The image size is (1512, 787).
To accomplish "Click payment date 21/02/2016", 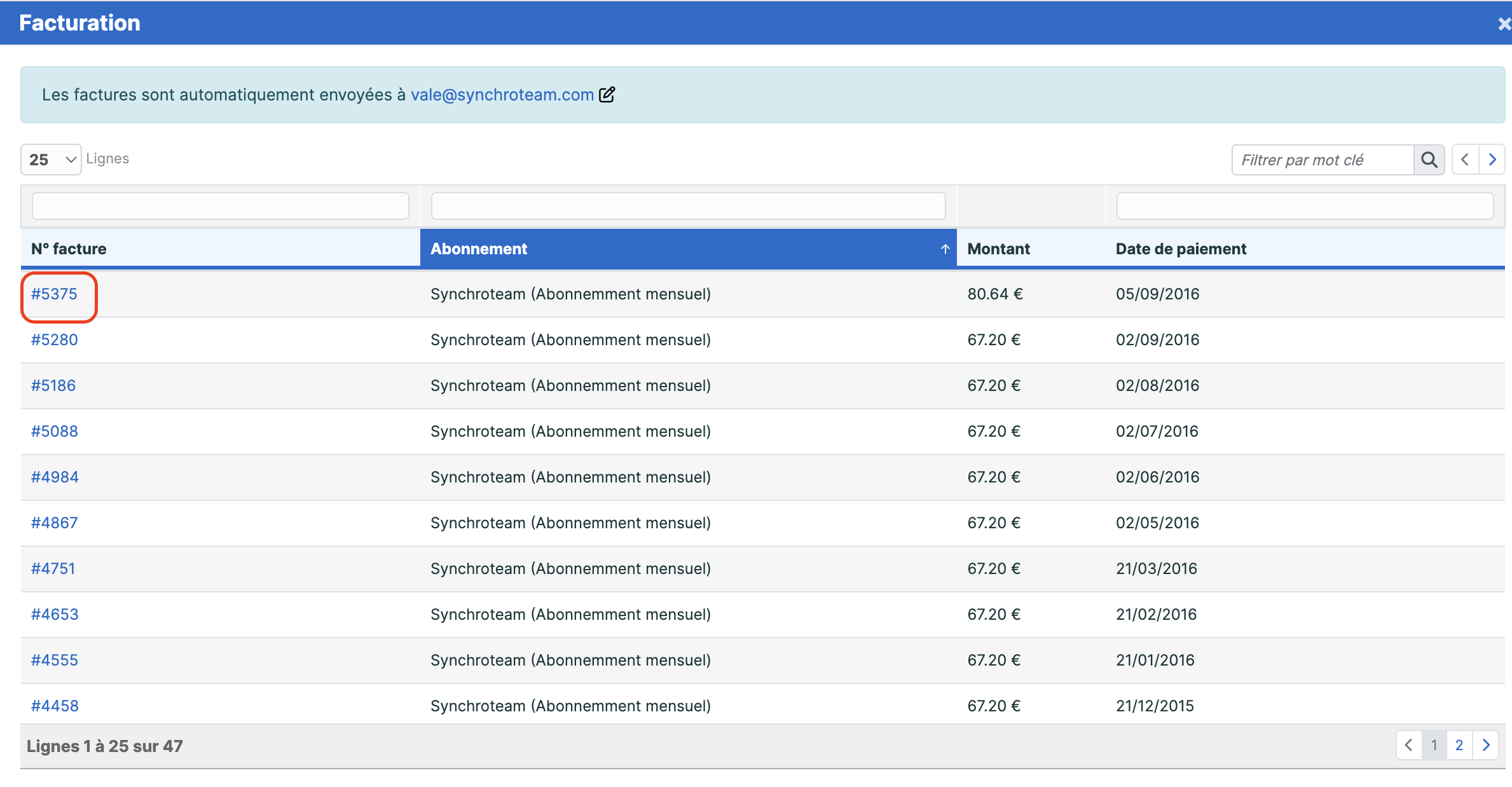I will [x=1156, y=615].
